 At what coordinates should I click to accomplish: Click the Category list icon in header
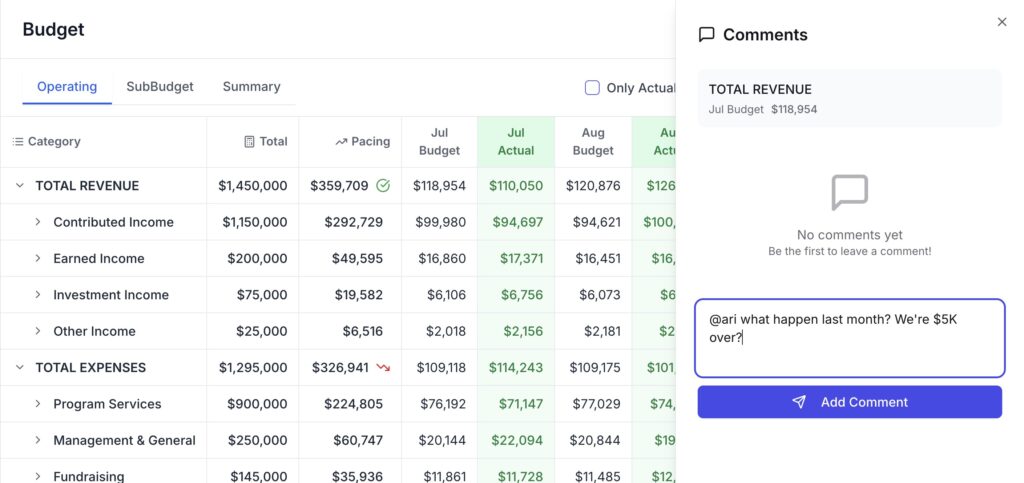click(x=17, y=142)
